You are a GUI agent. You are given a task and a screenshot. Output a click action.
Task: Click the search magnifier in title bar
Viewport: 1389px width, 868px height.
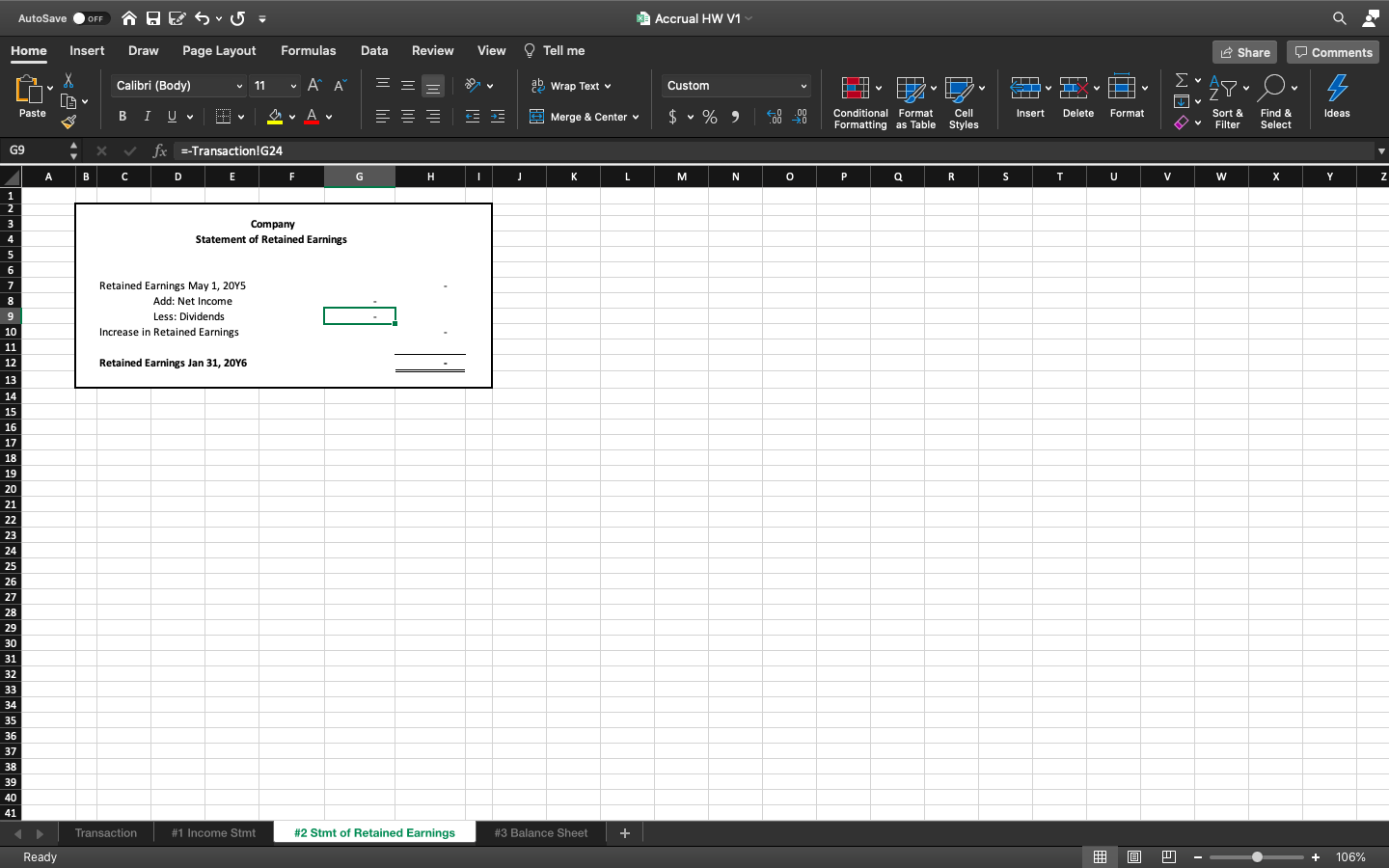coord(1340,18)
